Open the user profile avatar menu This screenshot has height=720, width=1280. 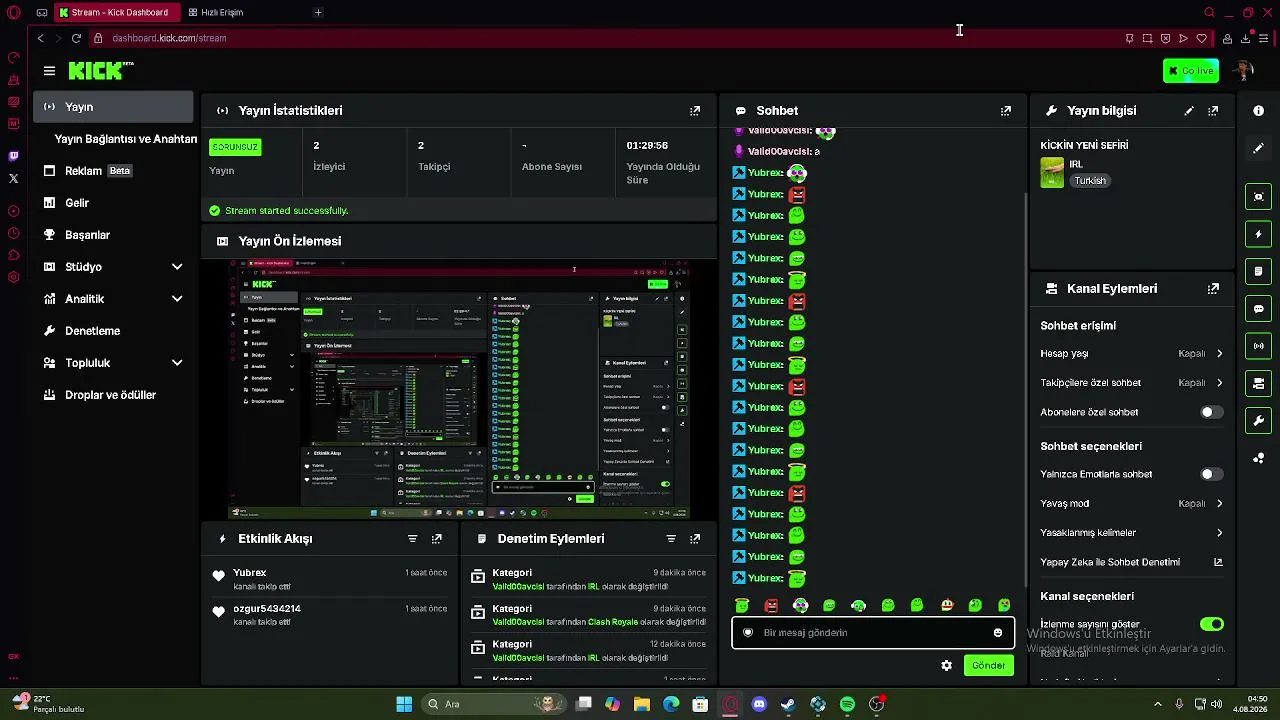click(1244, 71)
